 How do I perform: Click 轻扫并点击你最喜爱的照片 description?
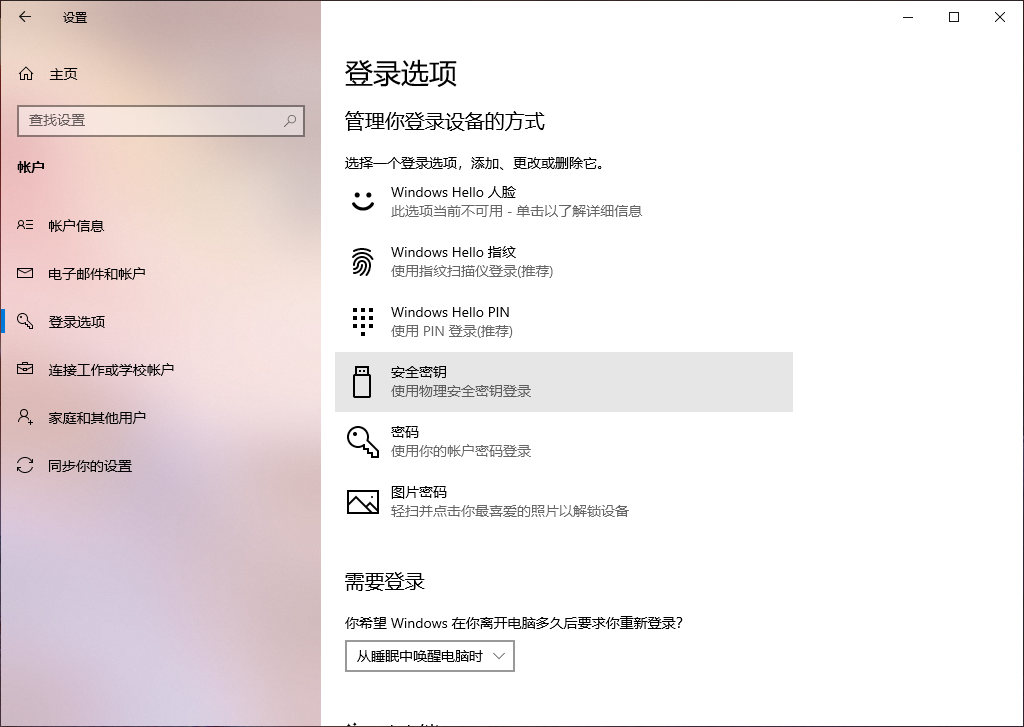point(510,511)
